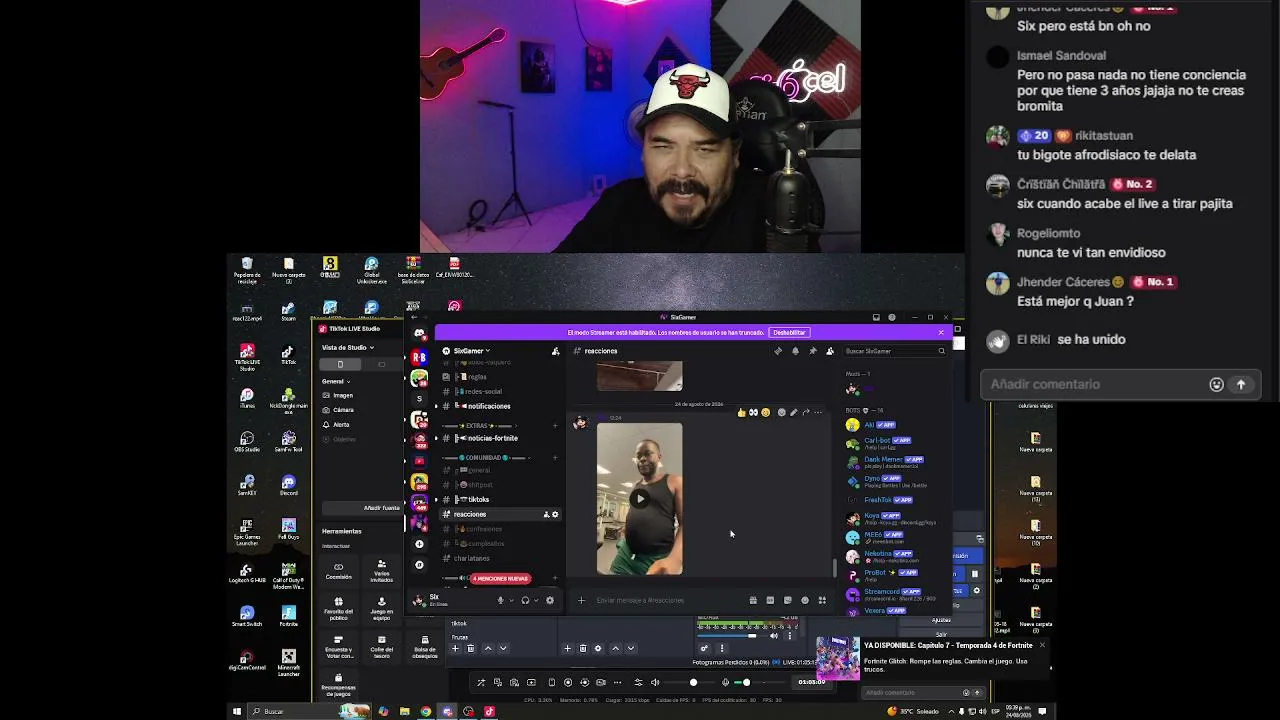The image size is (1280, 720).
Task: Open the gift icon in Discord message bar
Action: click(x=753, y=600)
